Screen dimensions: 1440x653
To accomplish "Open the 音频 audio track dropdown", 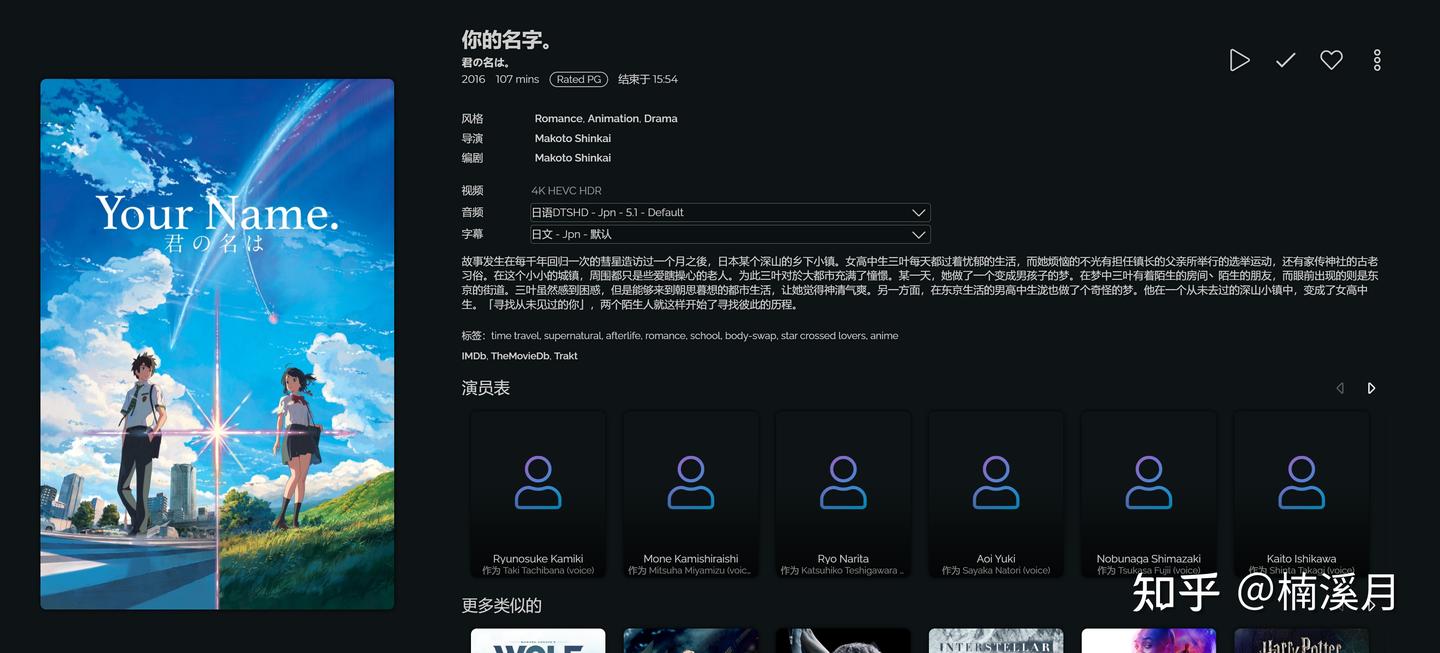I will (x=730, y=211).
